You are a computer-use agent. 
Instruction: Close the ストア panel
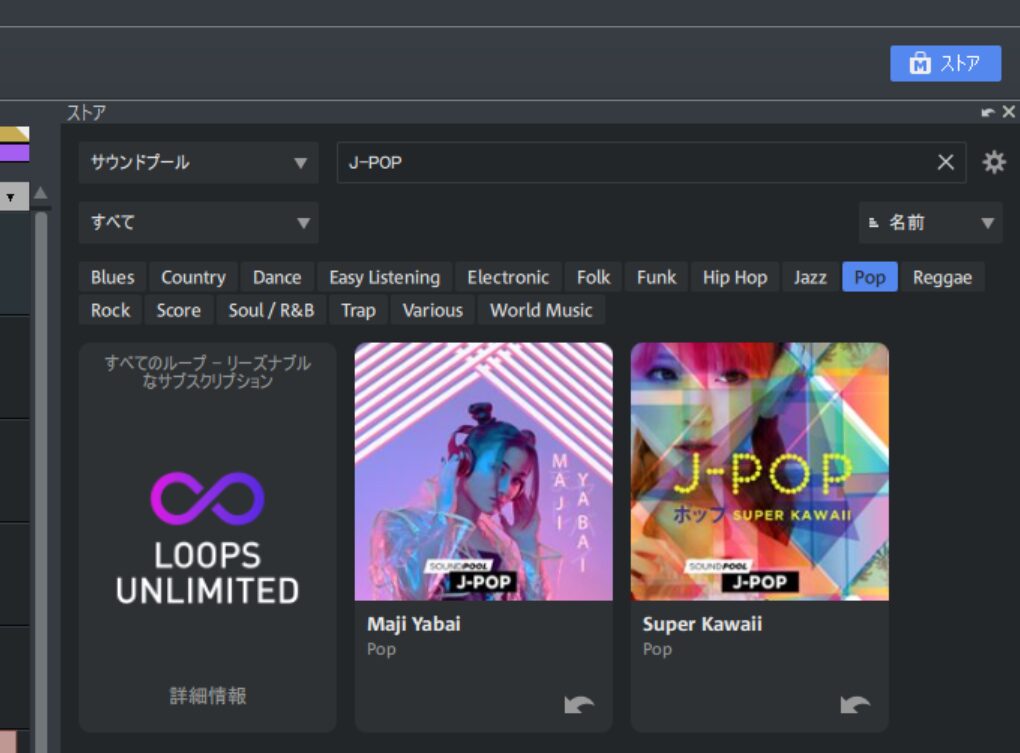click(1009, 112)
